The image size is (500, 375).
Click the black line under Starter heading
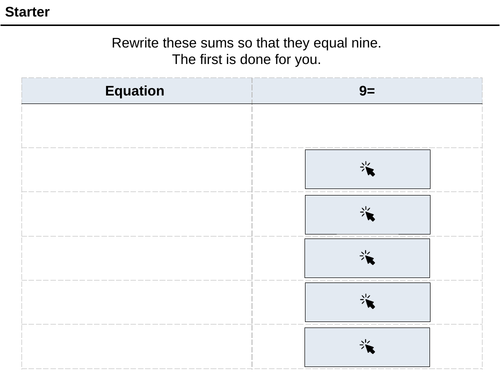pos(250,25)
